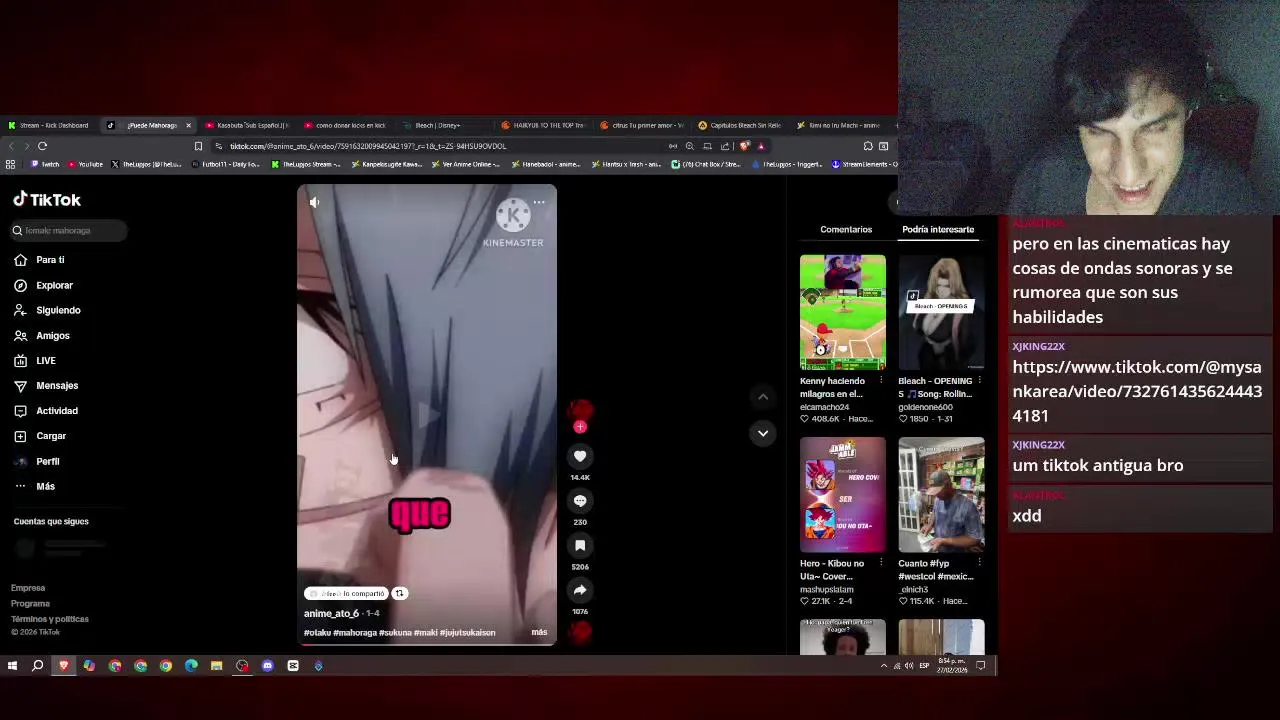Open Windows taskbar search
The width and height of the screenshot is (1280, 720).
tap(38, 666)
